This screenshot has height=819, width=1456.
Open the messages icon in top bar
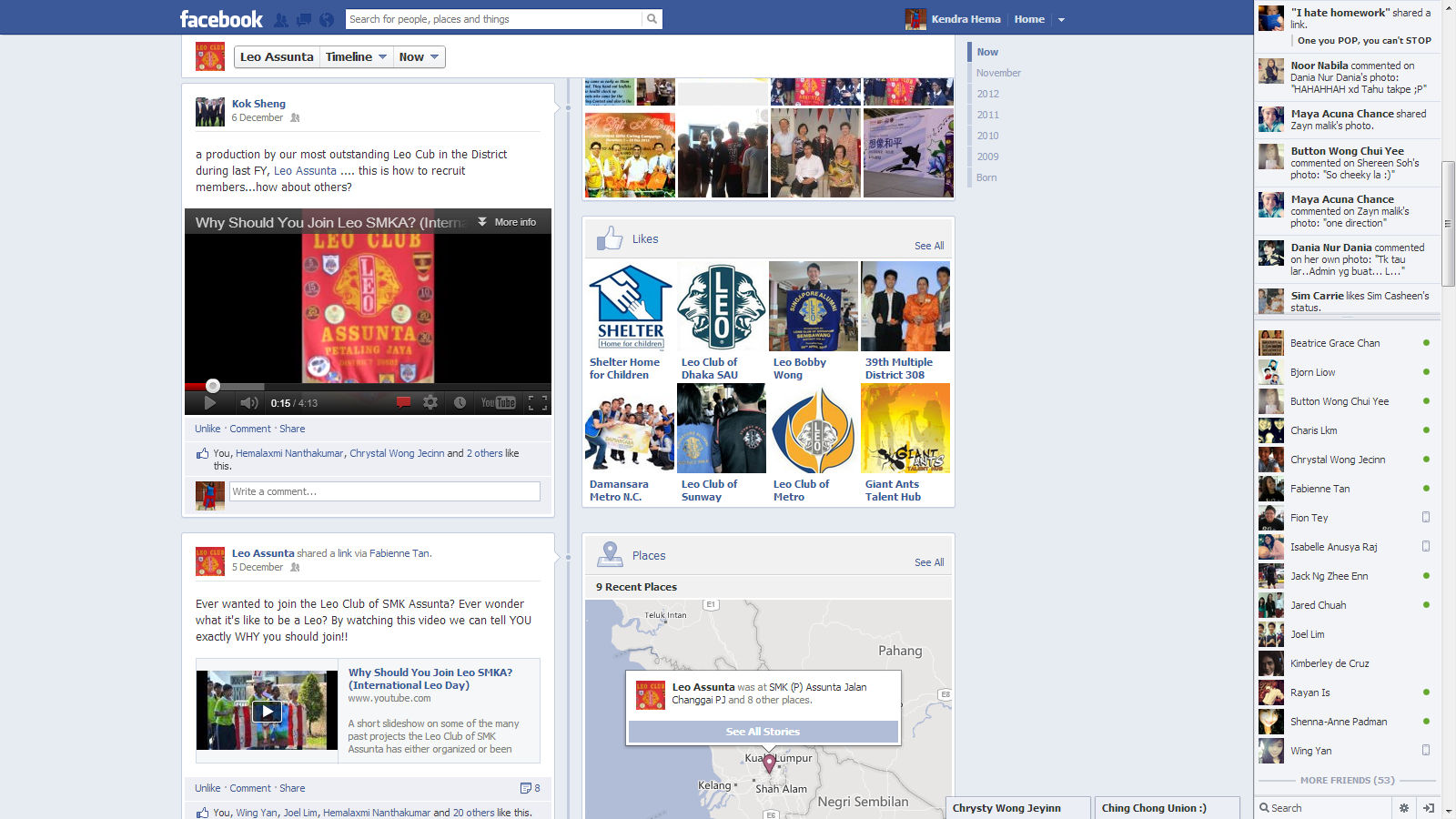point(303,19)
